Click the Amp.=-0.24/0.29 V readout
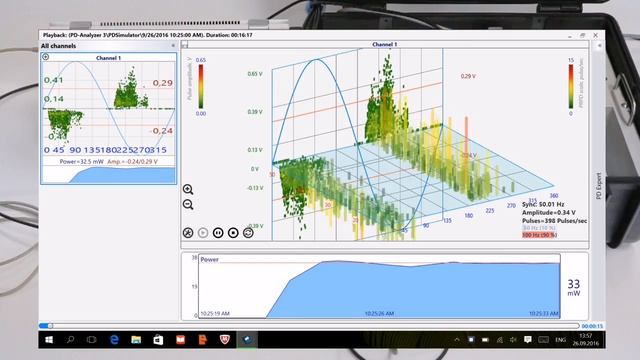Image resolution: width=640 pixels, height=360 pixels. coord(132,162)
